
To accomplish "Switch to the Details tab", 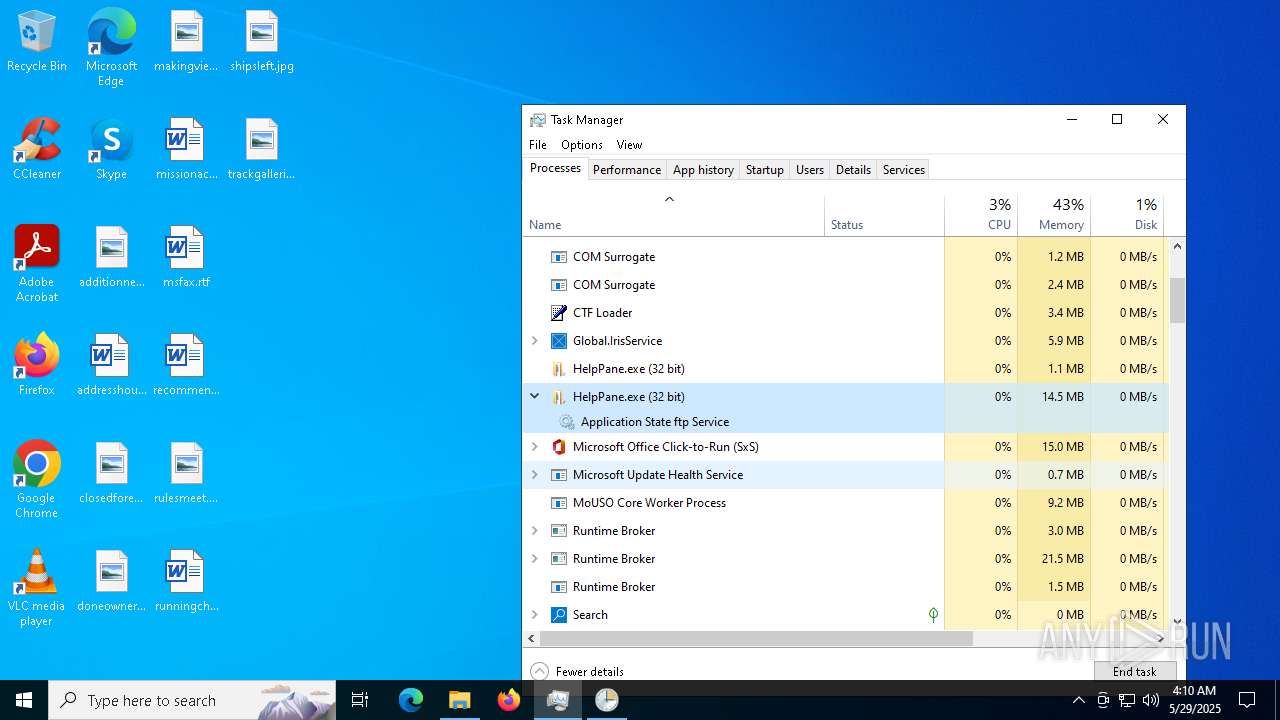I will 853,170.
